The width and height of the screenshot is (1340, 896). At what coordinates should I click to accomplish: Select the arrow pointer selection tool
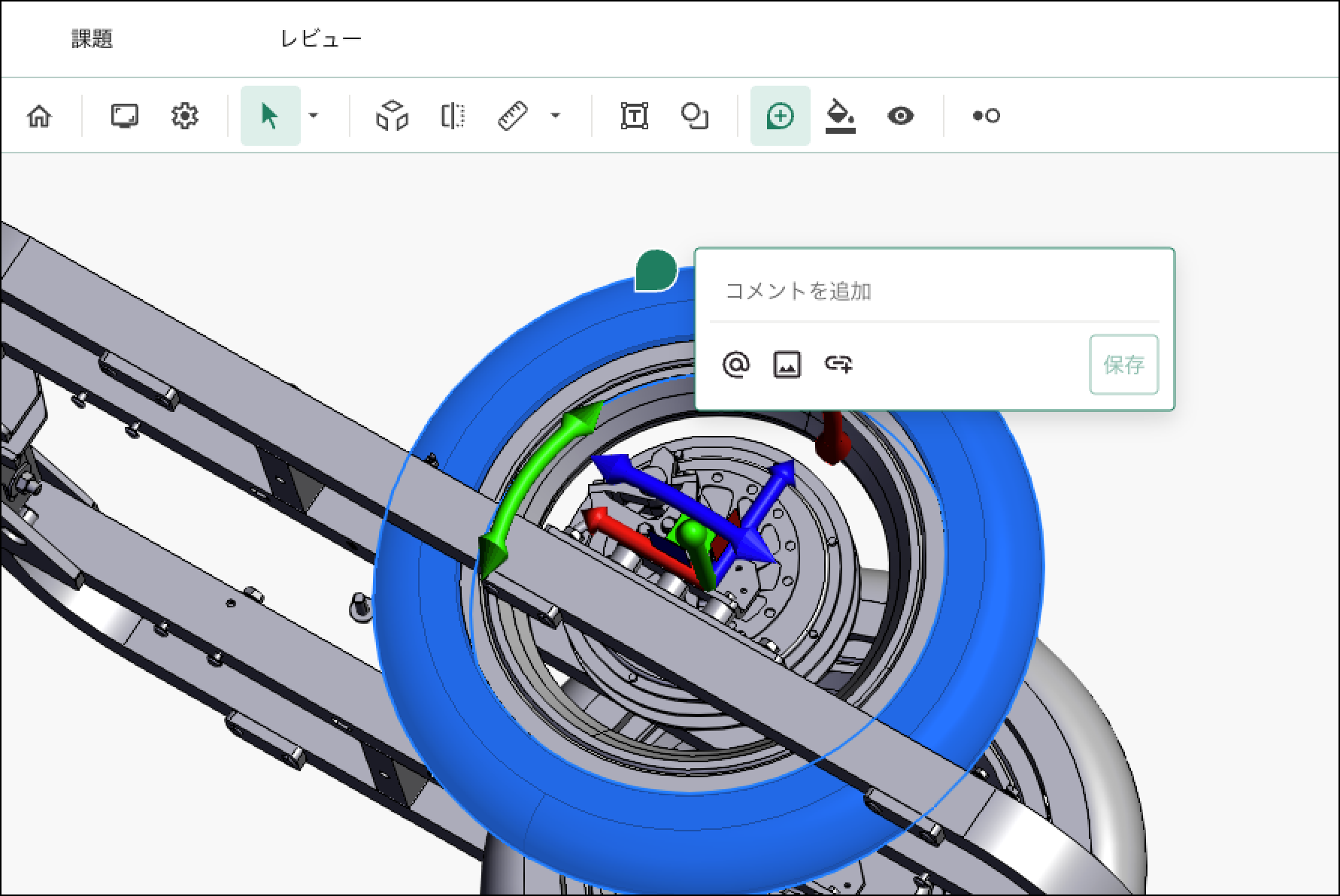point(269,116)
